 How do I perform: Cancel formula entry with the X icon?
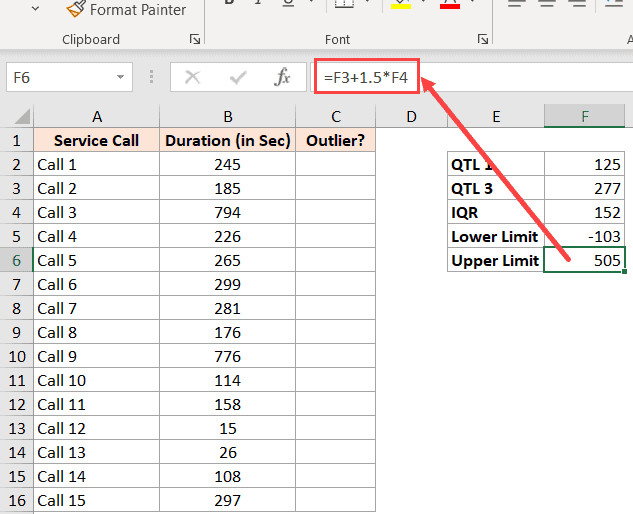pos(192,77)
